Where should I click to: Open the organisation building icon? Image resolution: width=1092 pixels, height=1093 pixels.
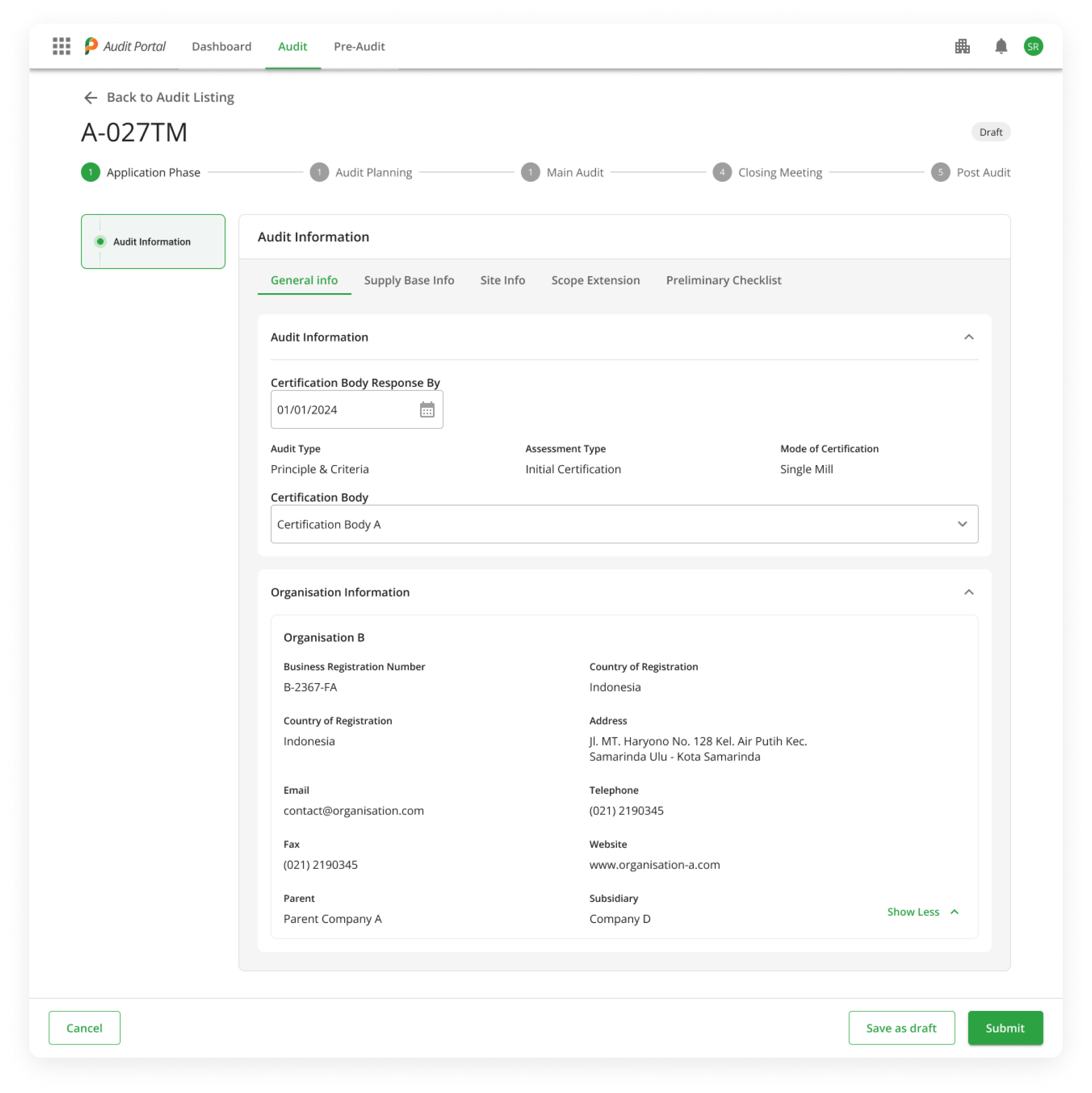pyautogui.click(x=962, y=46)
